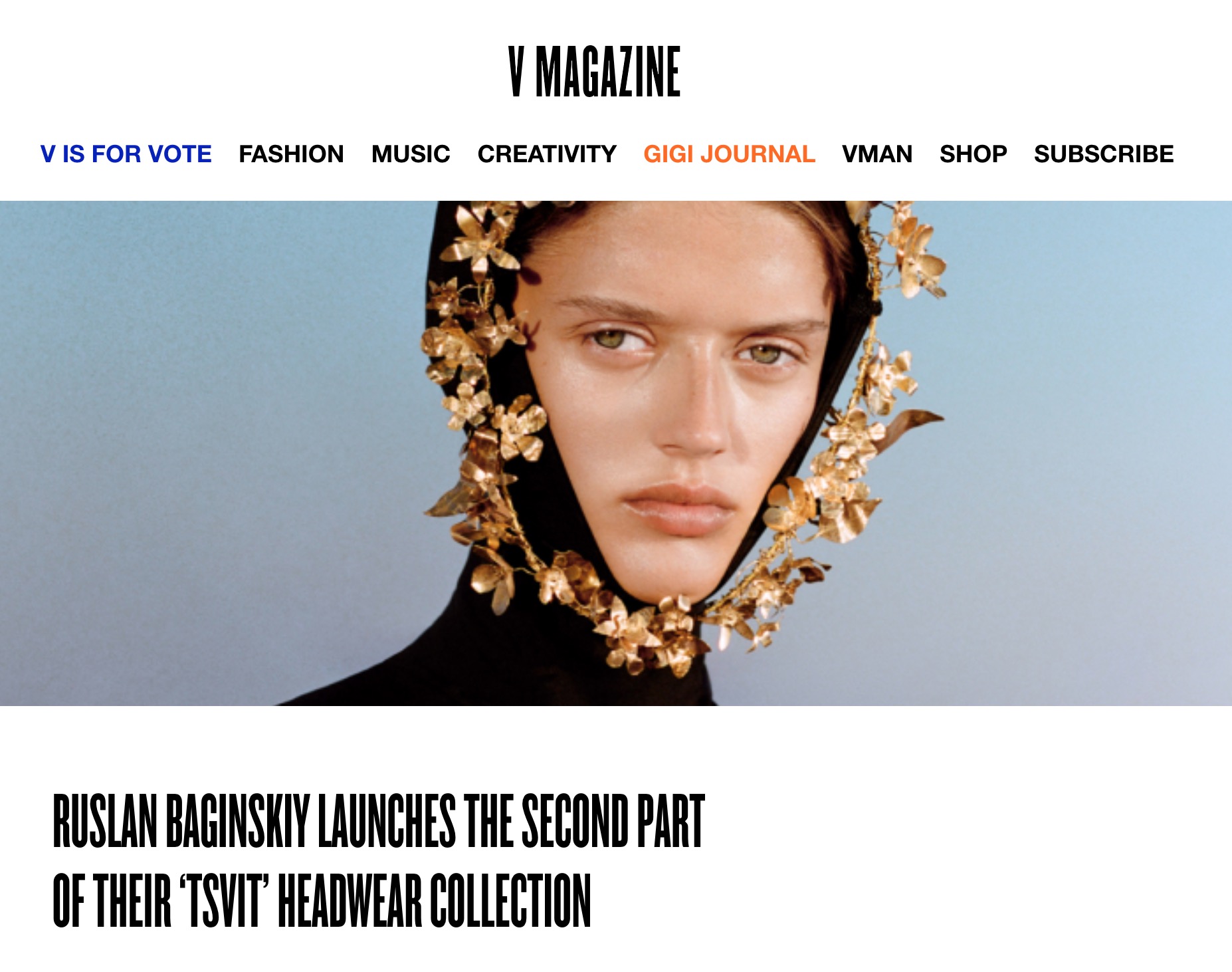Click the SUBSCRIBE nav link

coord(1104,154)
